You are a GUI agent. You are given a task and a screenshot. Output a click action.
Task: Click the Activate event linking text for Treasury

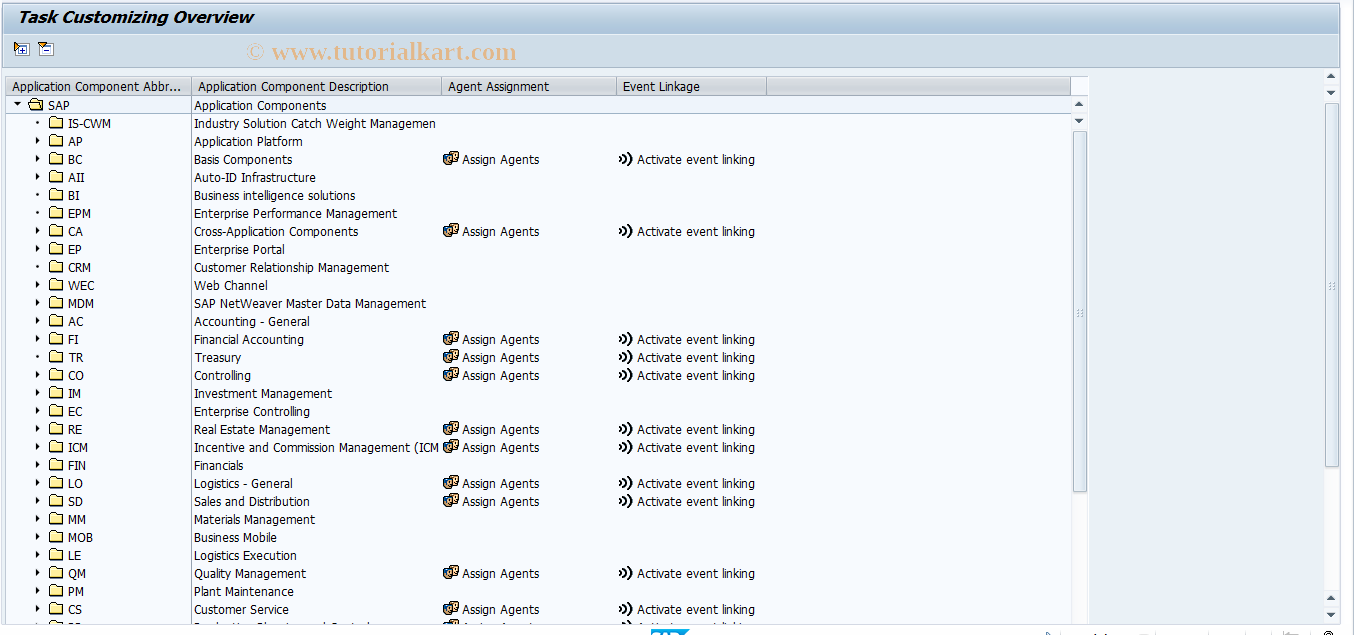point(696,357)
